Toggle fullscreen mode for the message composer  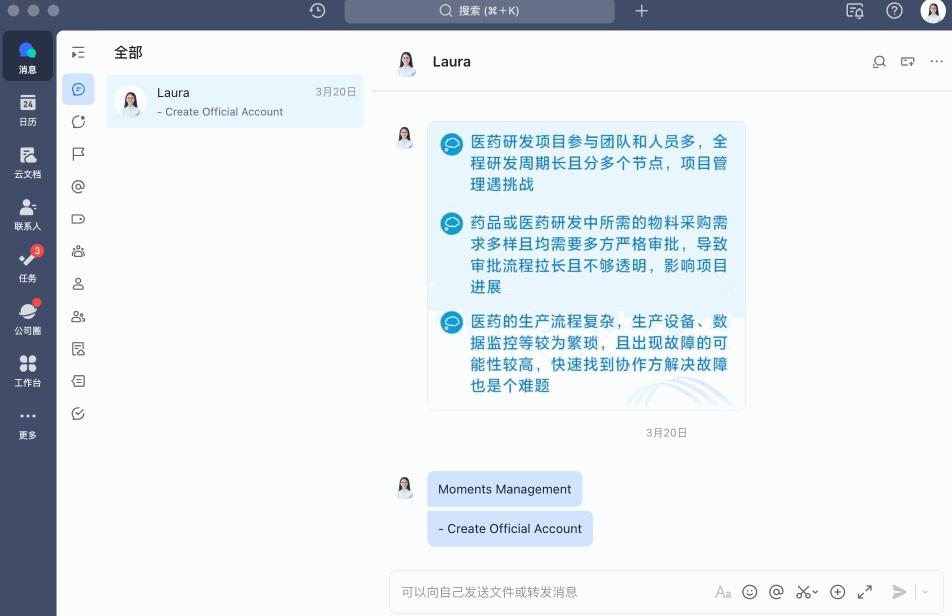click(x=864, y=591)
